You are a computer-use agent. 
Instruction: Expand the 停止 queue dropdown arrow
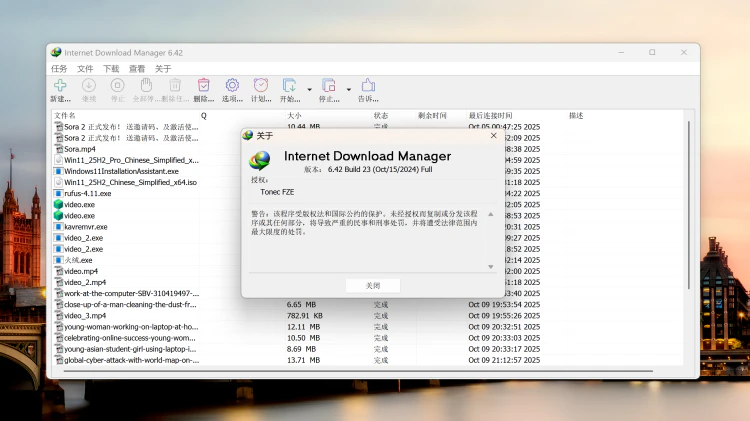pyautogui.click(x=349, y=89)
